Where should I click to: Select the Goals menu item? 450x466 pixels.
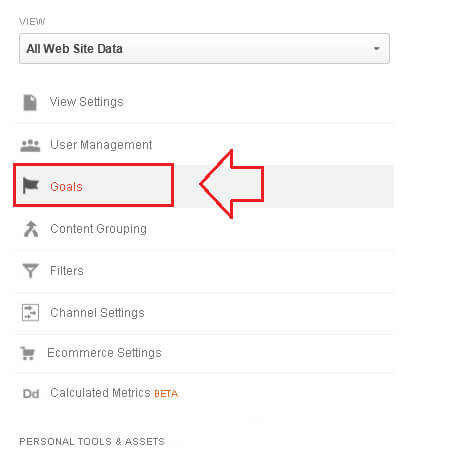point(66,187)
